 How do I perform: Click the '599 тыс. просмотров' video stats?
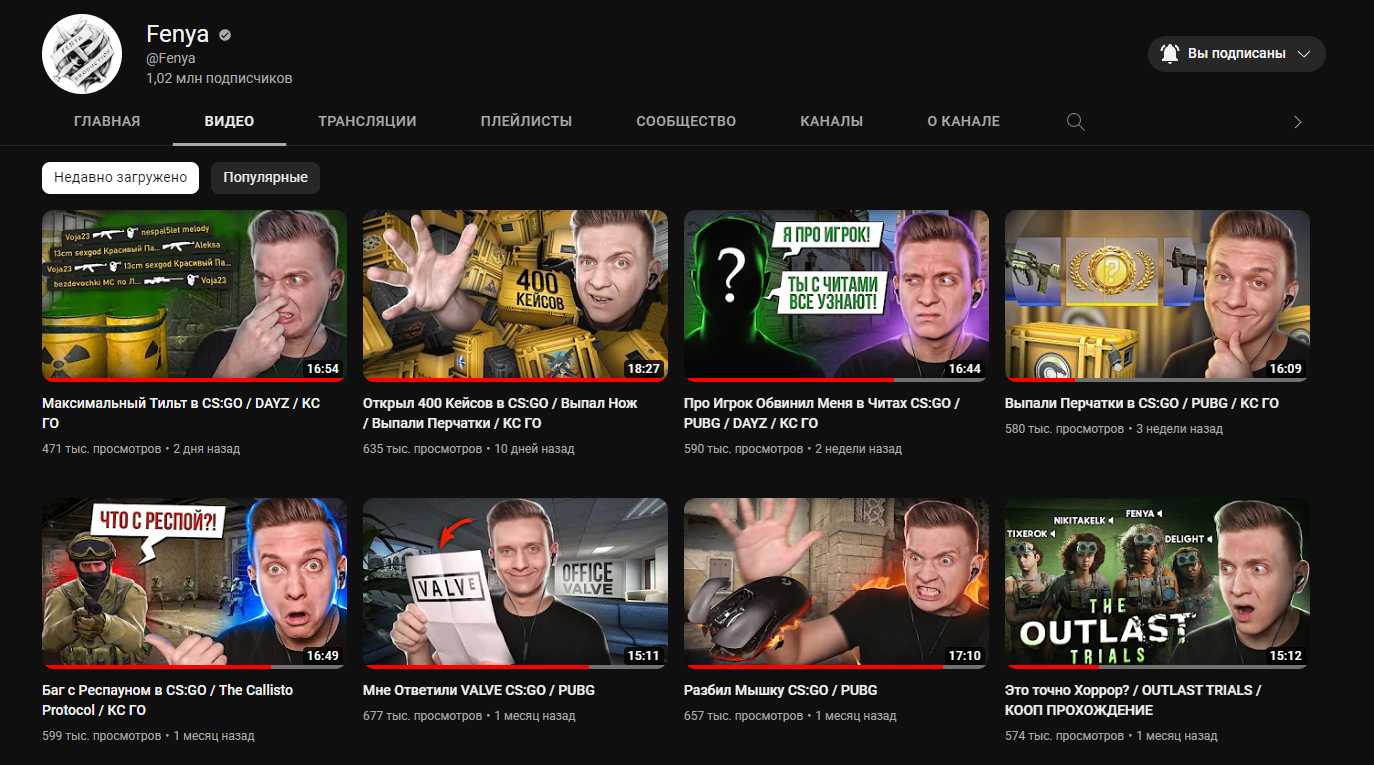pos(148,736)
